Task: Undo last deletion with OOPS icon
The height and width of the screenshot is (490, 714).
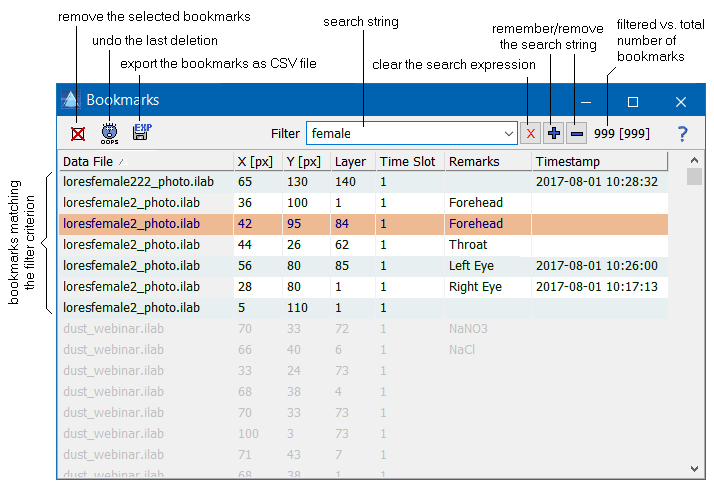Action: pyautogui.click(x=109, y=133)
